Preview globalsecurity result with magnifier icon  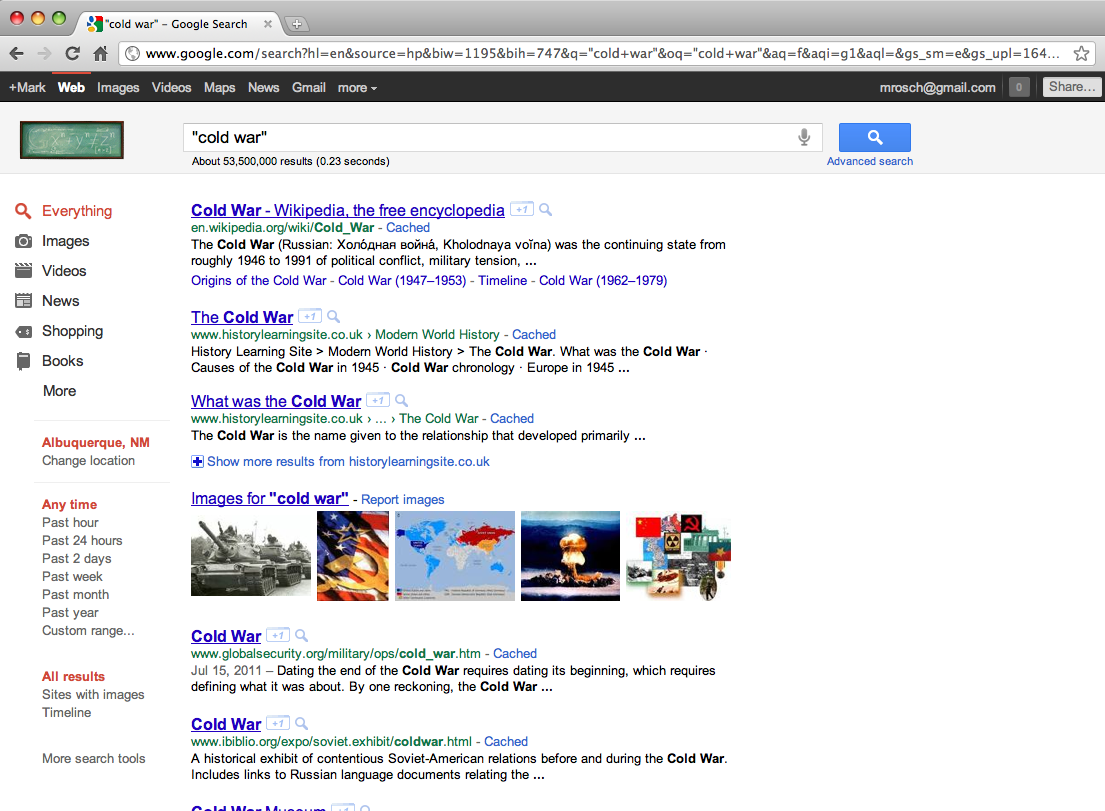coord(302,635)
